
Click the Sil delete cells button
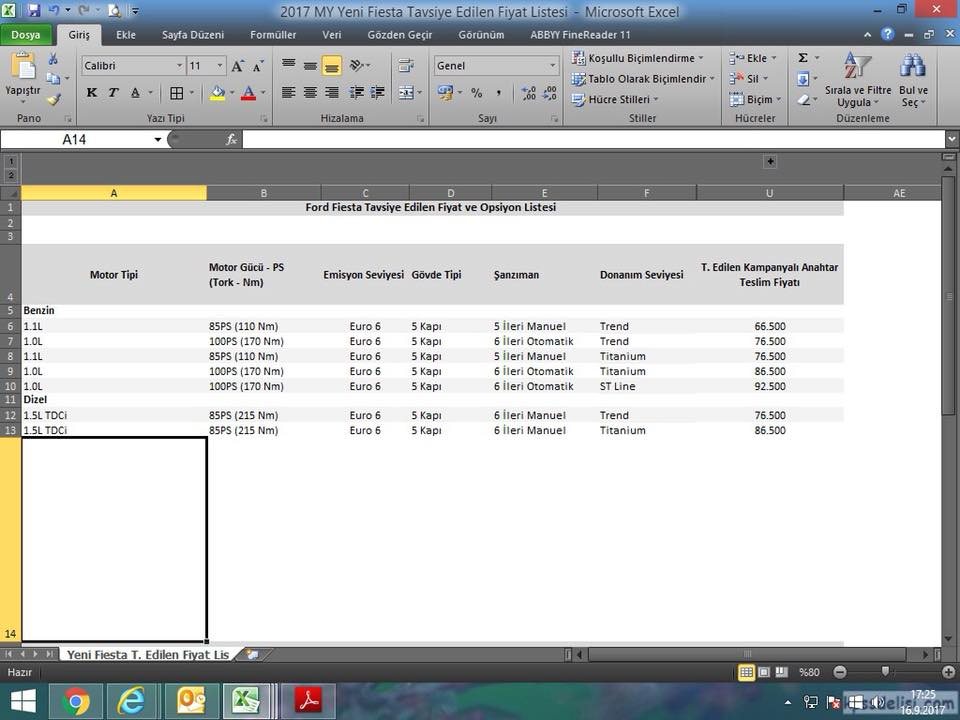tap(748, 79)
